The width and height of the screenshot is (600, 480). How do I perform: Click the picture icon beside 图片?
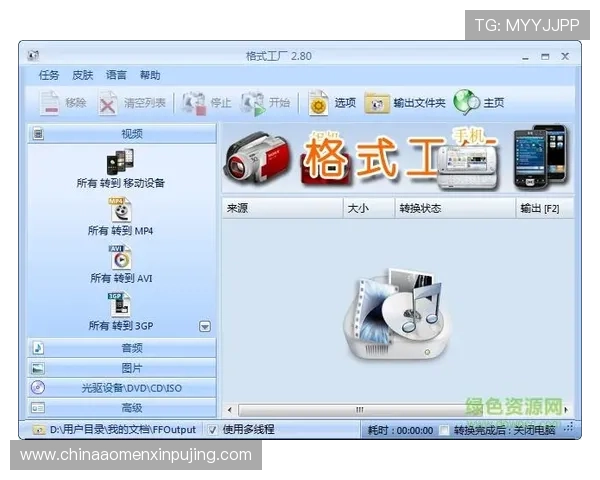click(x=38, y=368)
